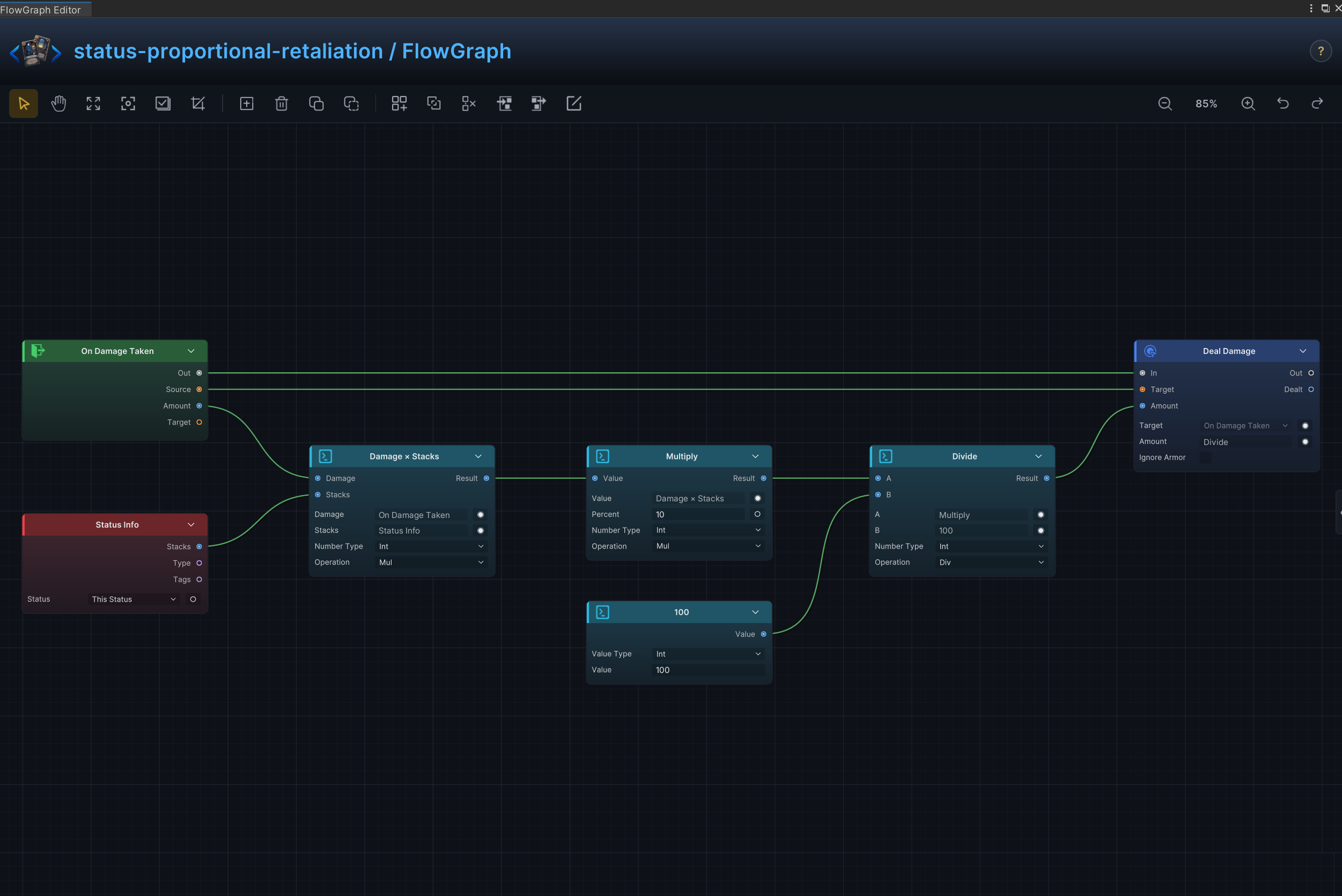Open Operation dropdown in Damage × Stacks
Image resolution: width=1342 pixels, height=896 pixels.
point(432,562)
